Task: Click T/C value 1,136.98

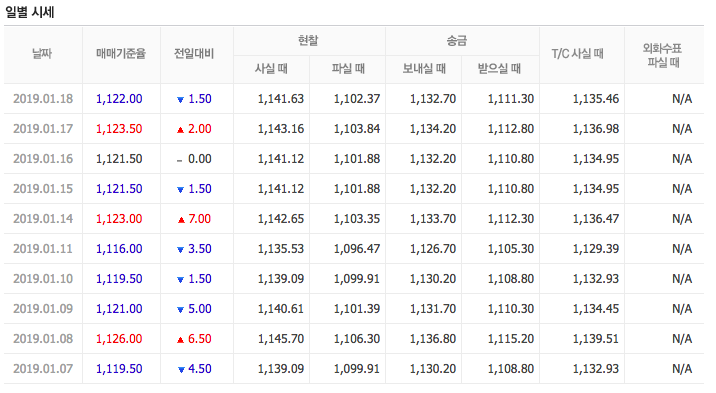Action: (x=596, y=129)
